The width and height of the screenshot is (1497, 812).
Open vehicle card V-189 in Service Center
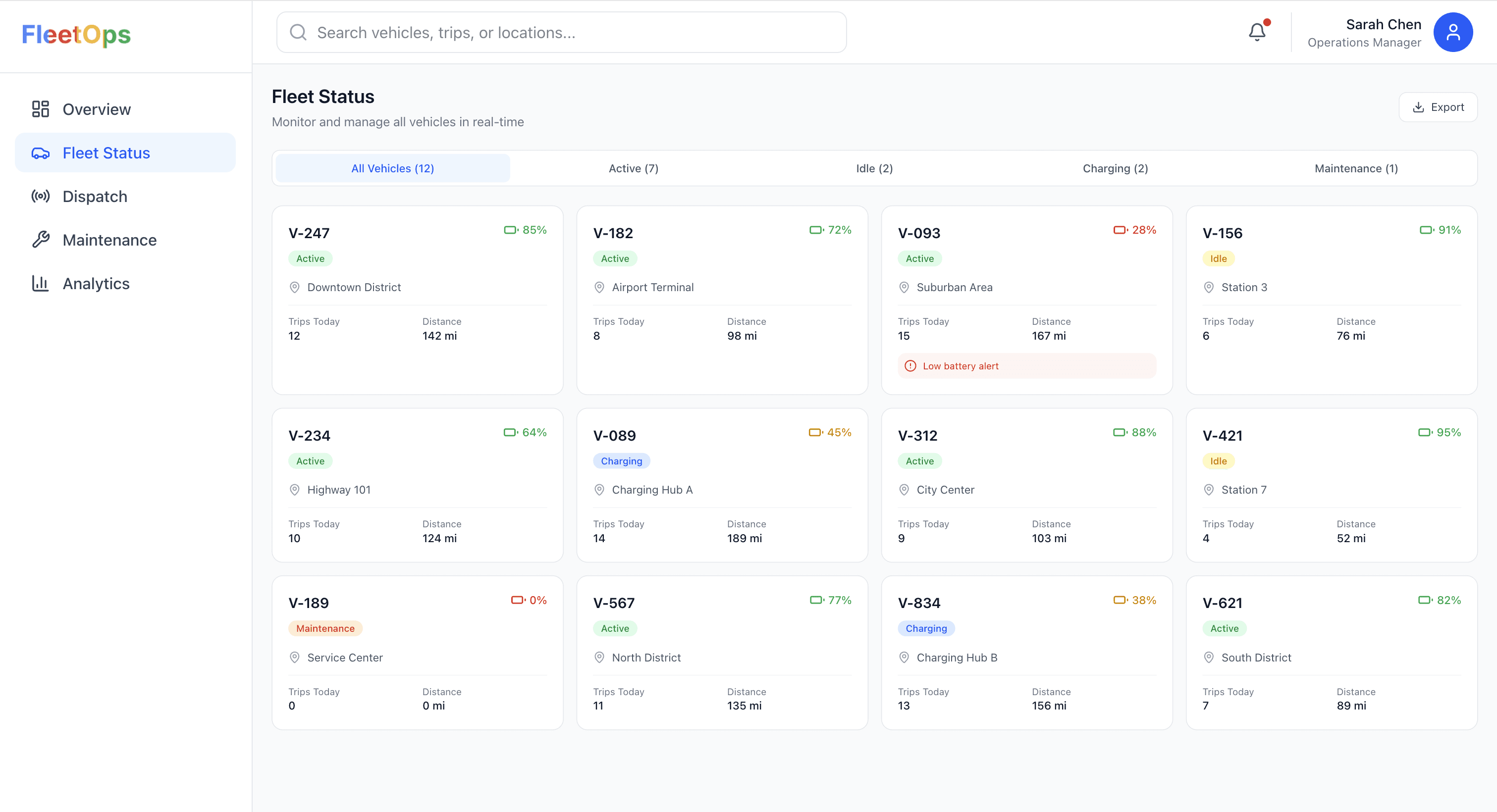[417, 652]
